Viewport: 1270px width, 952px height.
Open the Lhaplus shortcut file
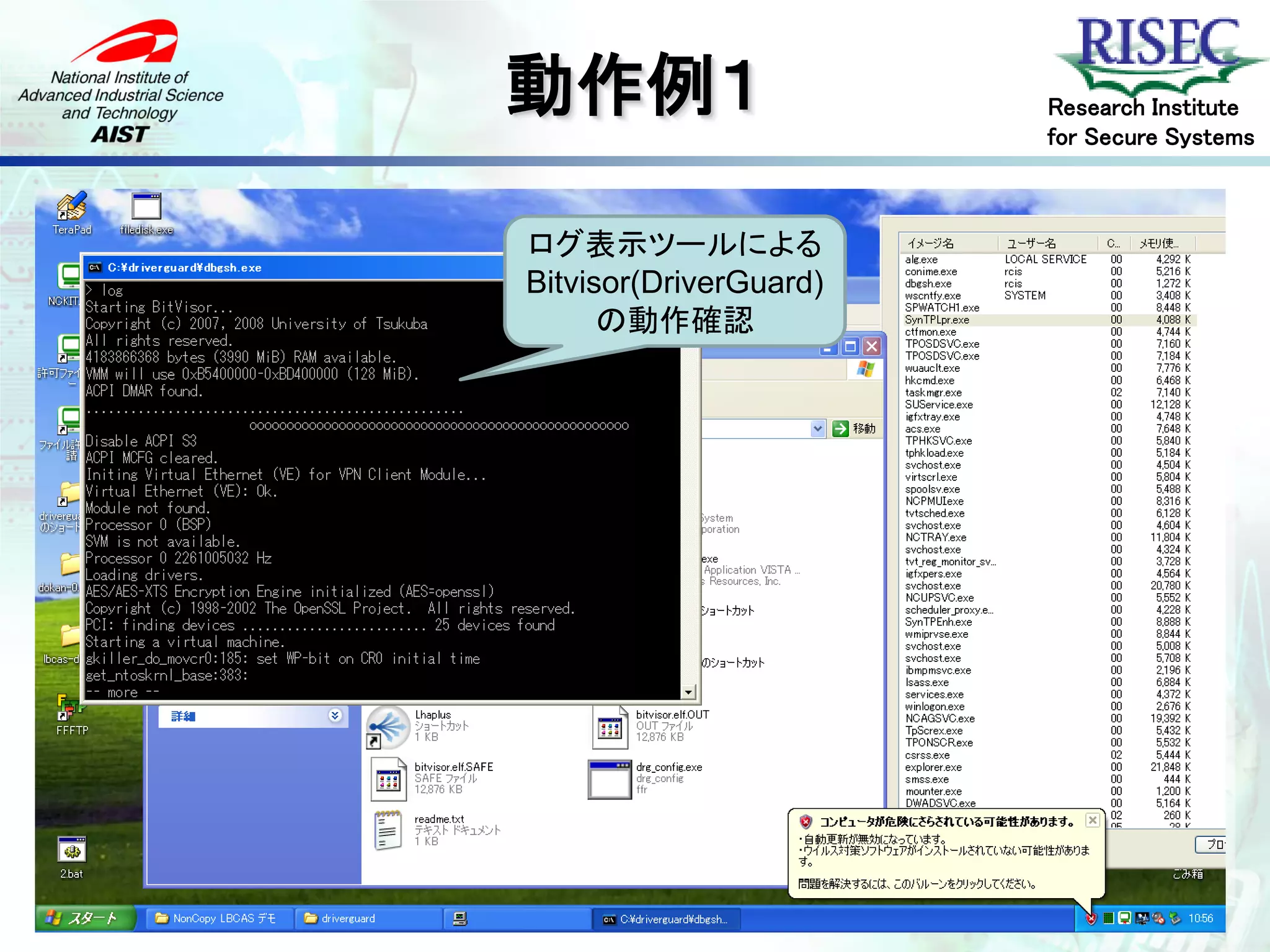pos(388,727)
